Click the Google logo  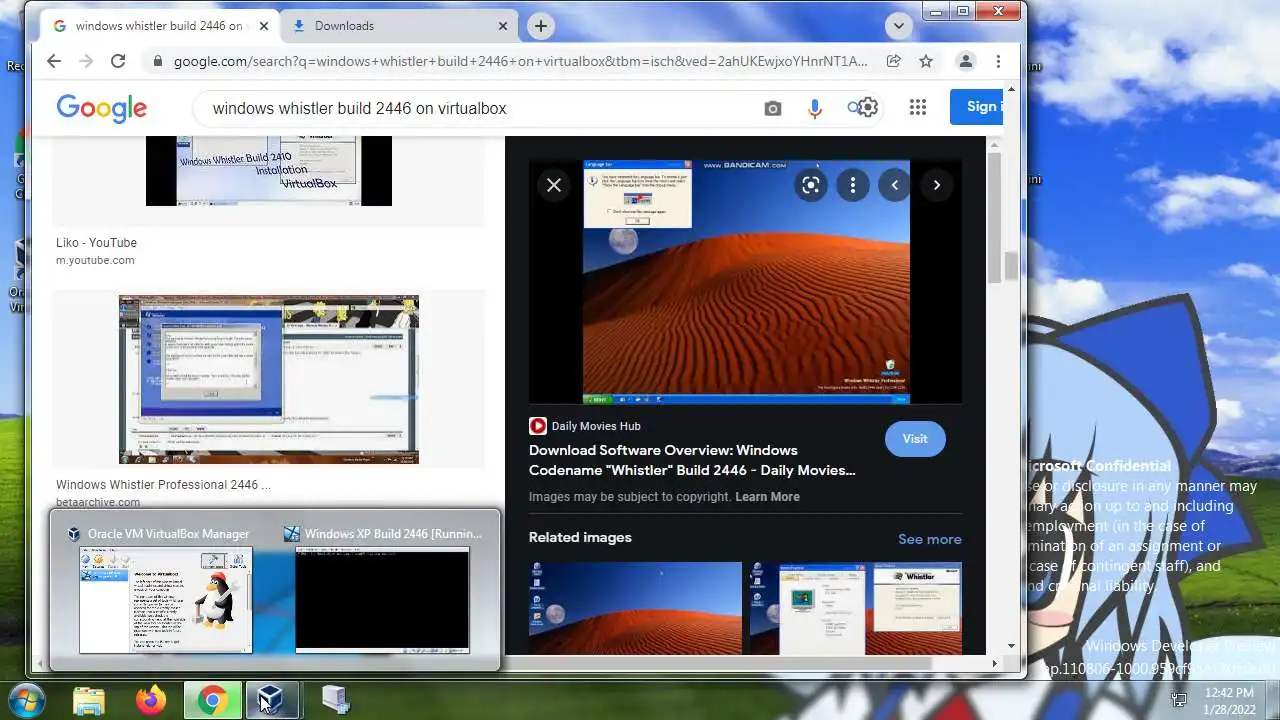pos(101,108)
